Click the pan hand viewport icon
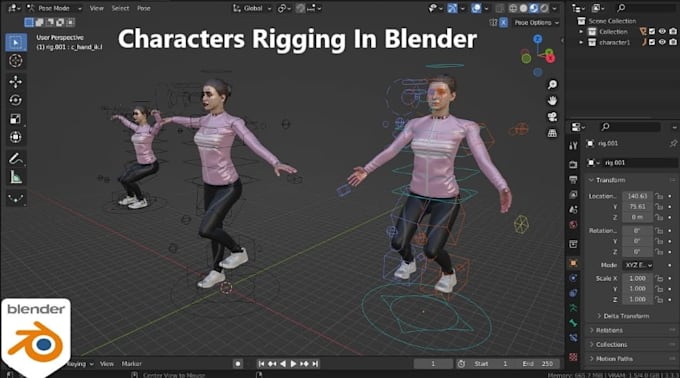Image resolution: width=680 pixels, height=378 pixels. tap(552, 101)
